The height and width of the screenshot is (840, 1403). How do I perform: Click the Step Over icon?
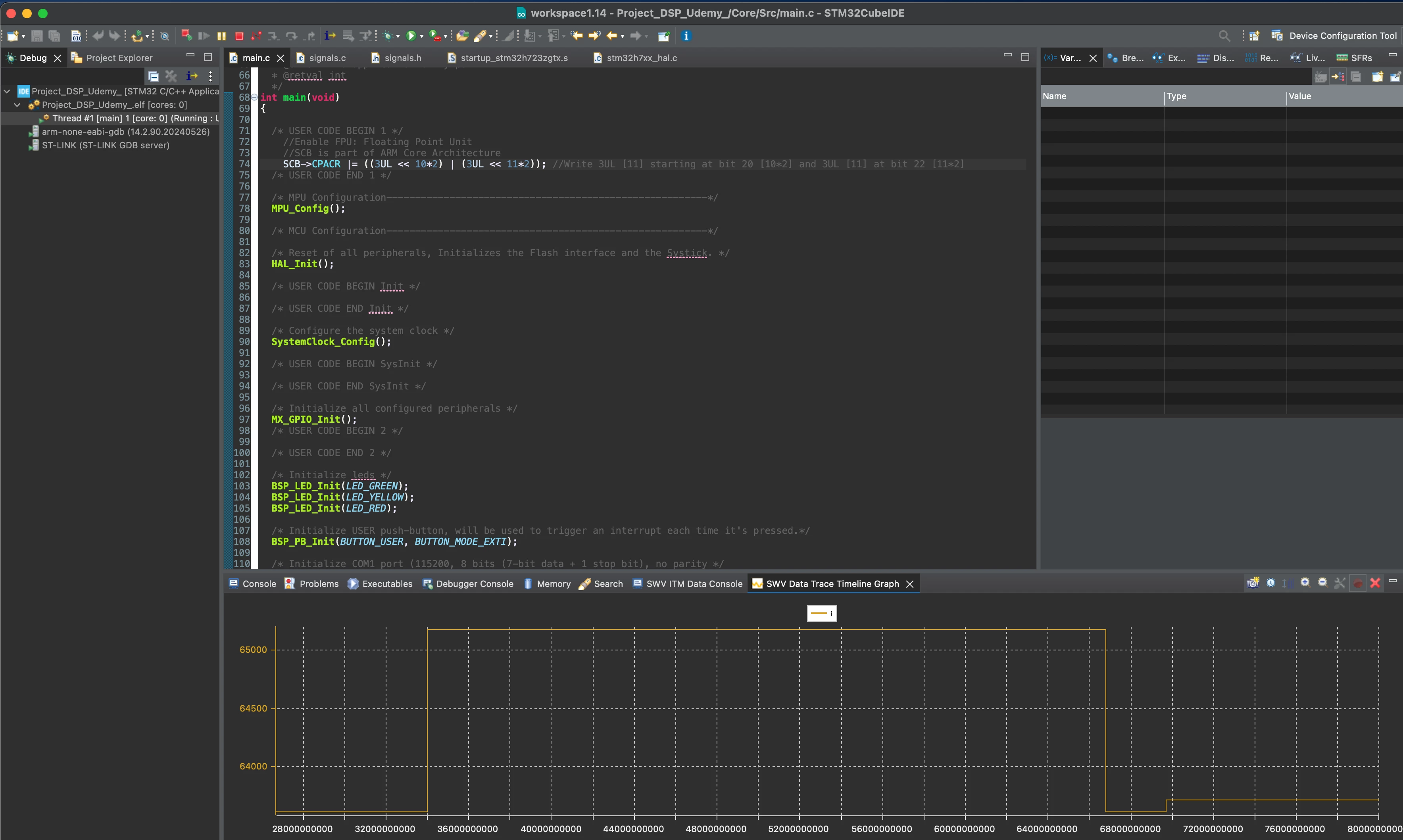(291, 36)
